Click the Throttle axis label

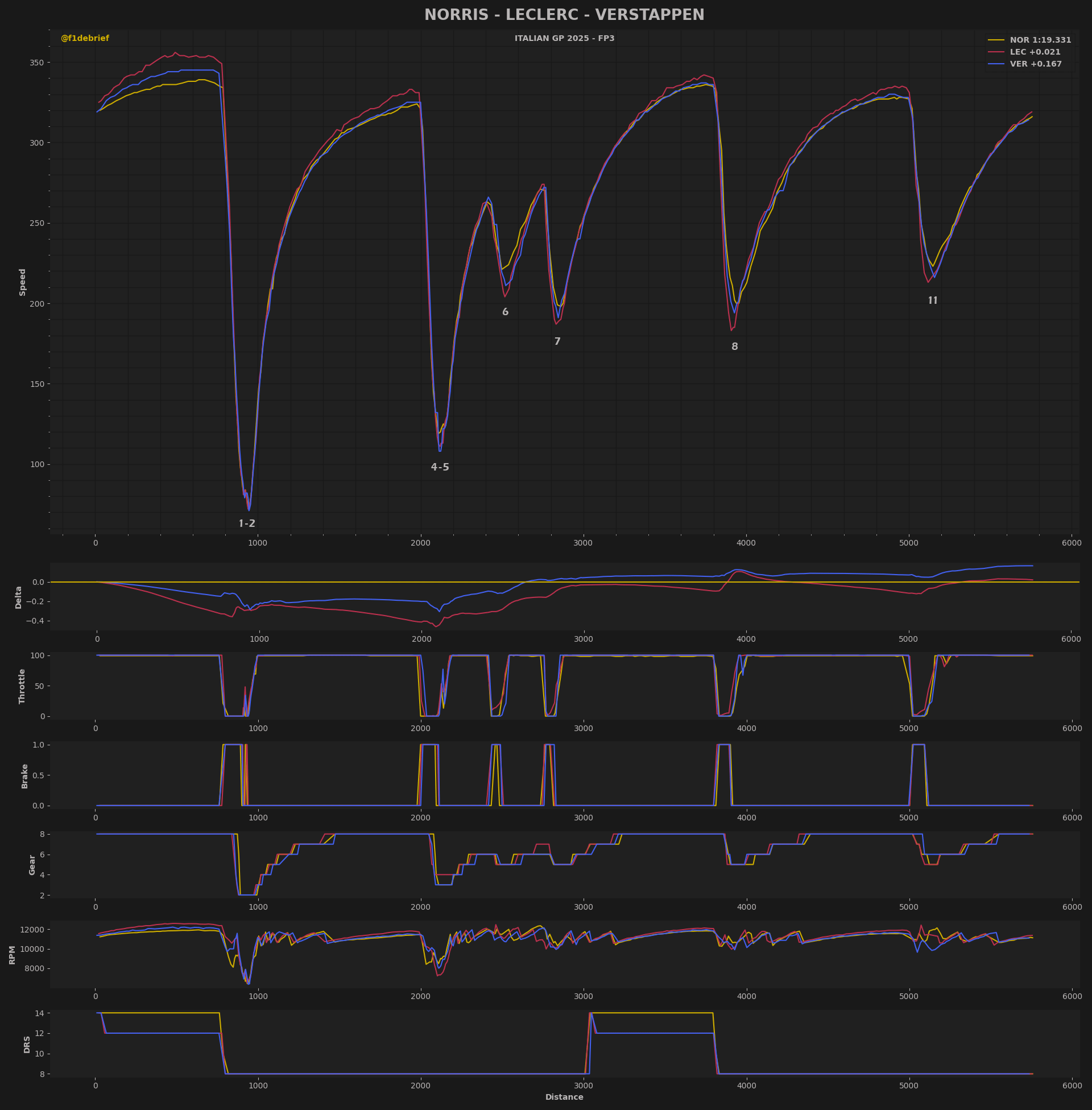click(22, 686)
